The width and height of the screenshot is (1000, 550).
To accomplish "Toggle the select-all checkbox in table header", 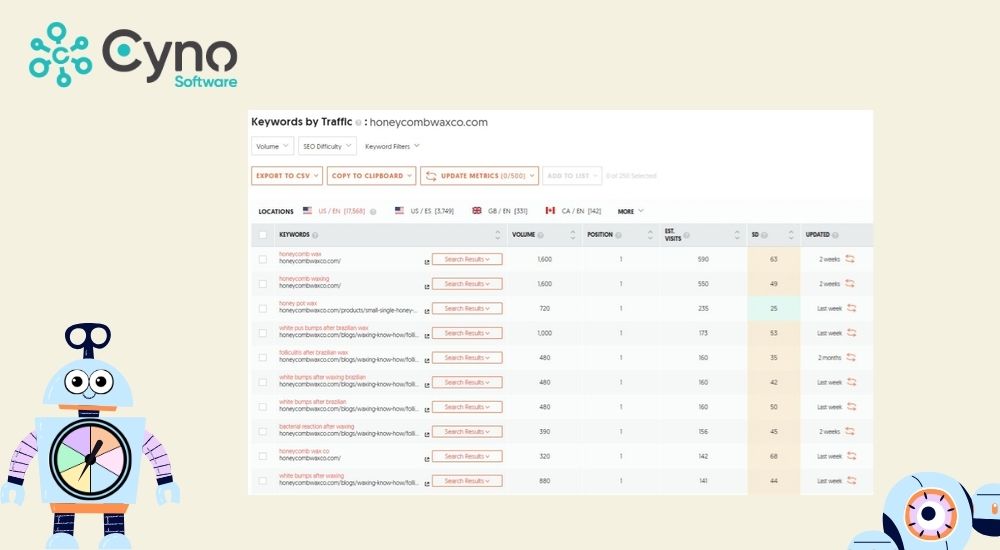I will pyautogui.click(x=263, y=235).
